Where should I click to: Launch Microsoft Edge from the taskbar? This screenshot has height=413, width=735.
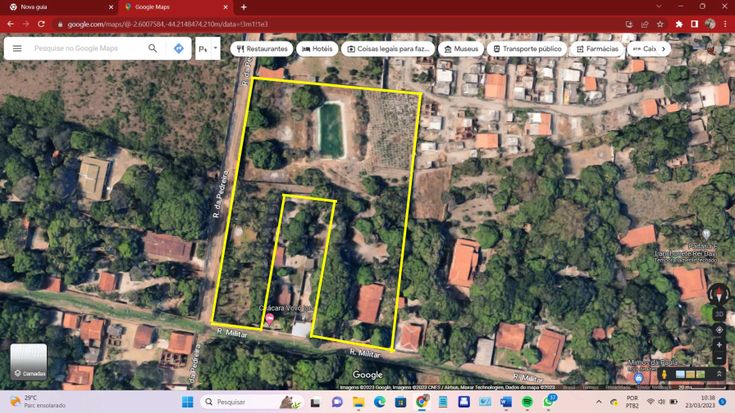(x=380, y=402)
